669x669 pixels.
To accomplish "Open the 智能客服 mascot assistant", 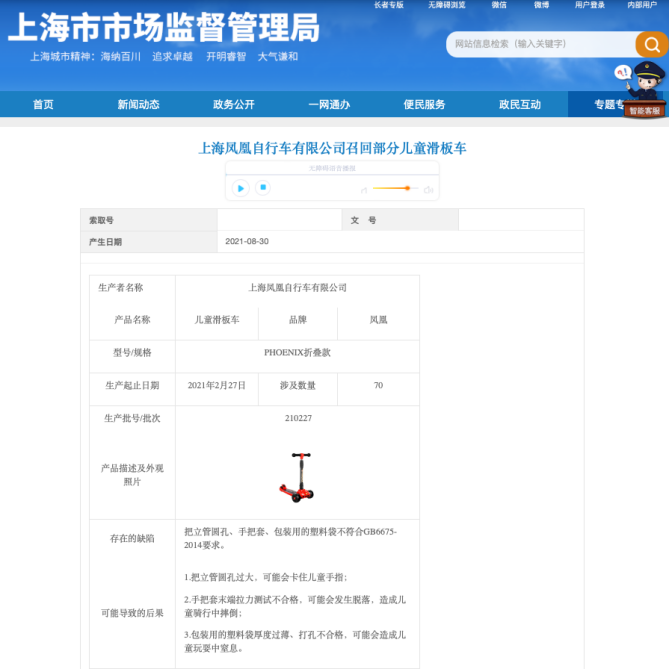I will coord(644,91).
